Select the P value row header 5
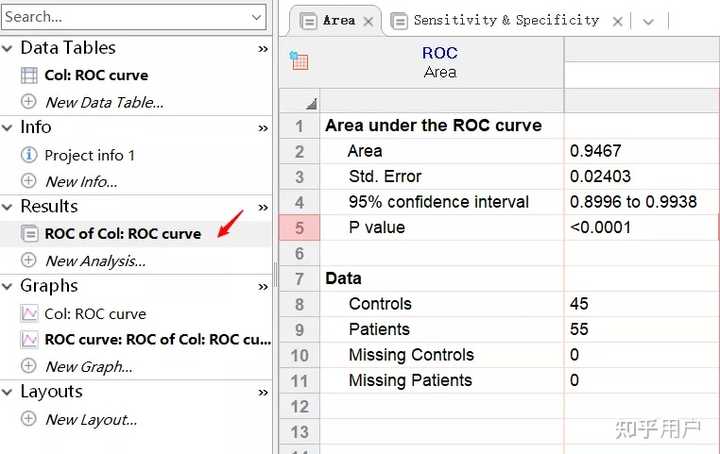This screenshot has height=454, width=720. [x=299, y=227]
